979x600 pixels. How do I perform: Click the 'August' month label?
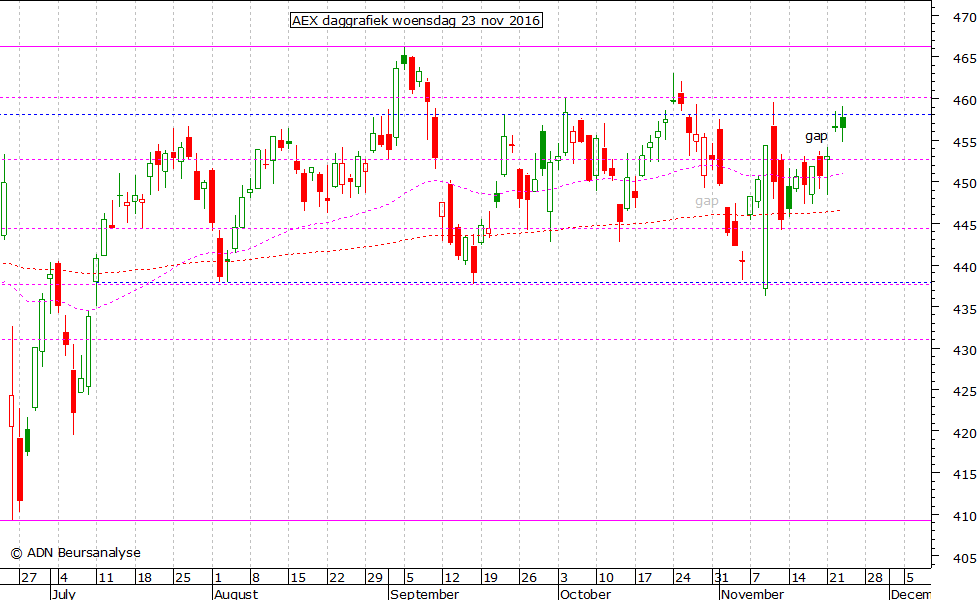tap(236, 594)
